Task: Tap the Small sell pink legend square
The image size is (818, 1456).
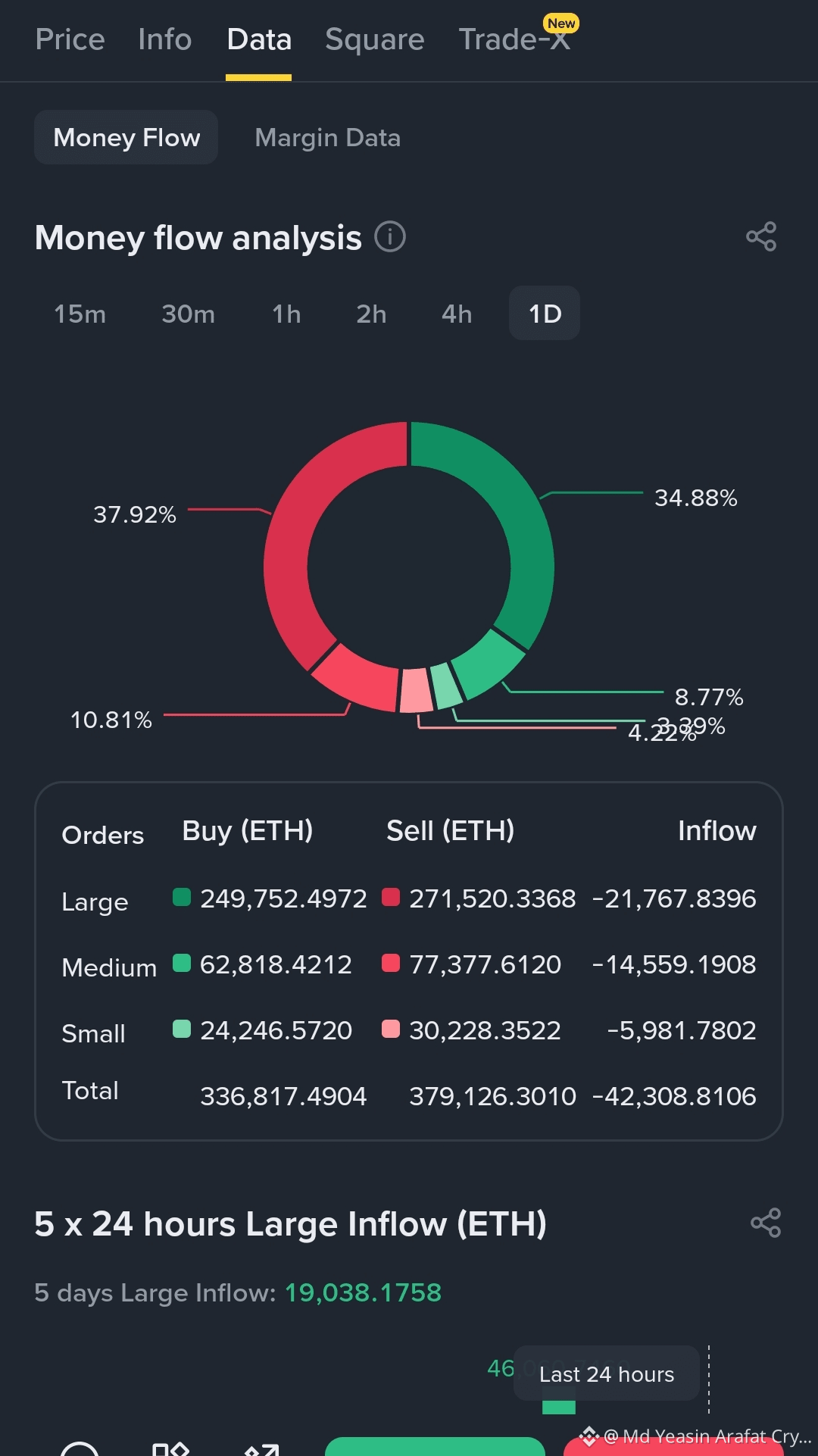Action: [x=391, y=1029]
